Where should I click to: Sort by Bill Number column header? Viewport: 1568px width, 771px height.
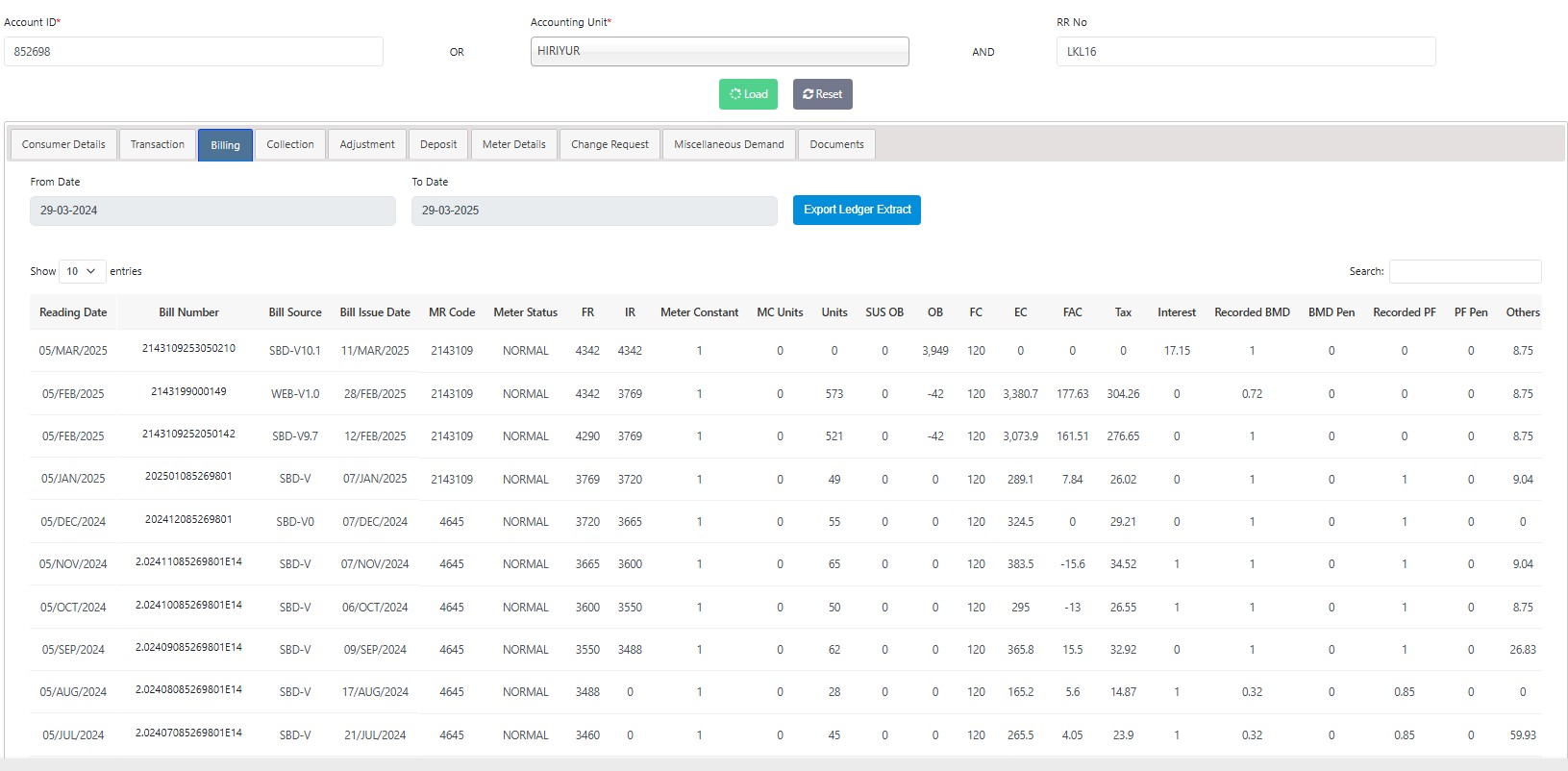[x=188, y=312]
